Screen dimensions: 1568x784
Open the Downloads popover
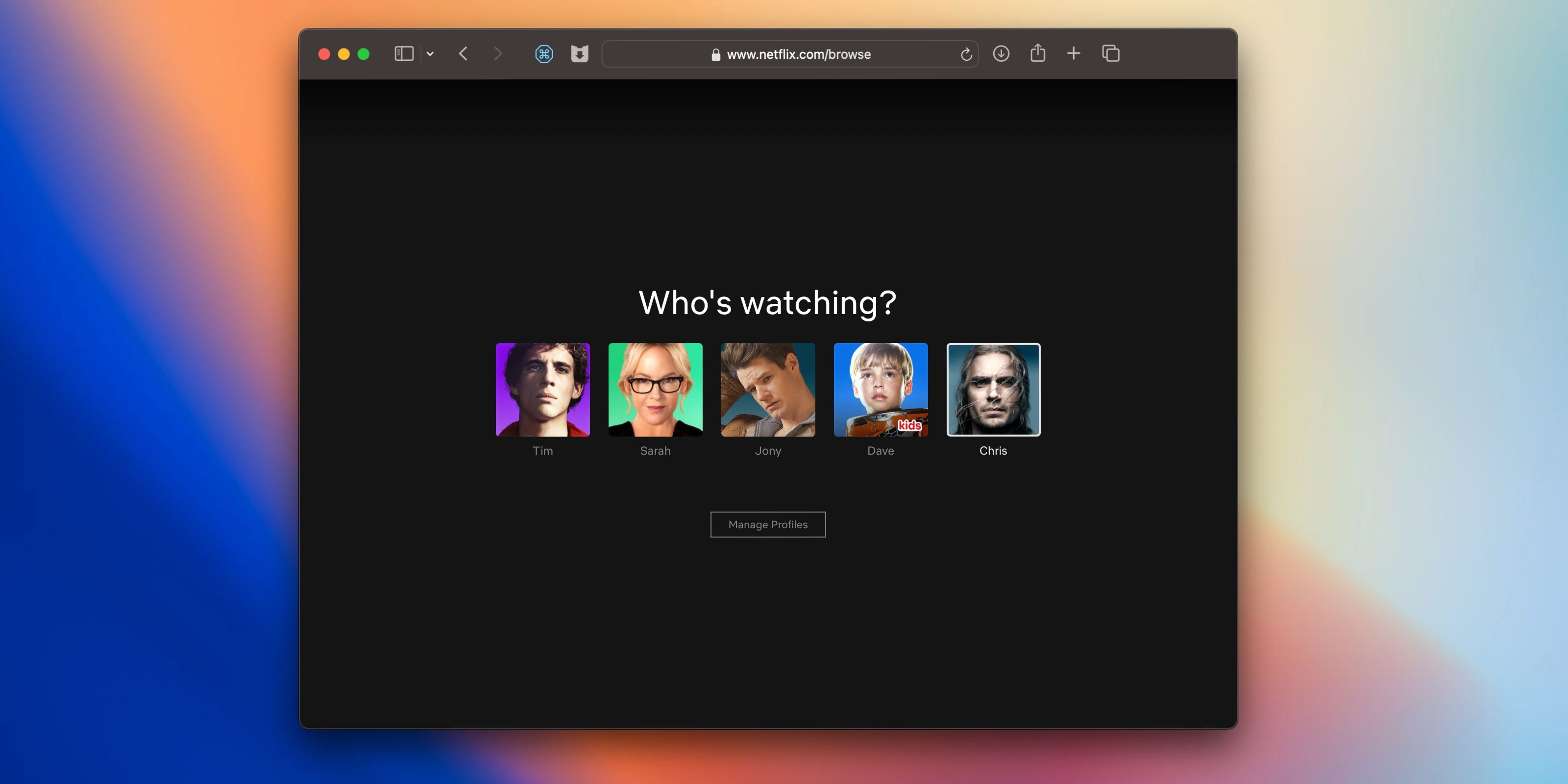(1001, 53)
